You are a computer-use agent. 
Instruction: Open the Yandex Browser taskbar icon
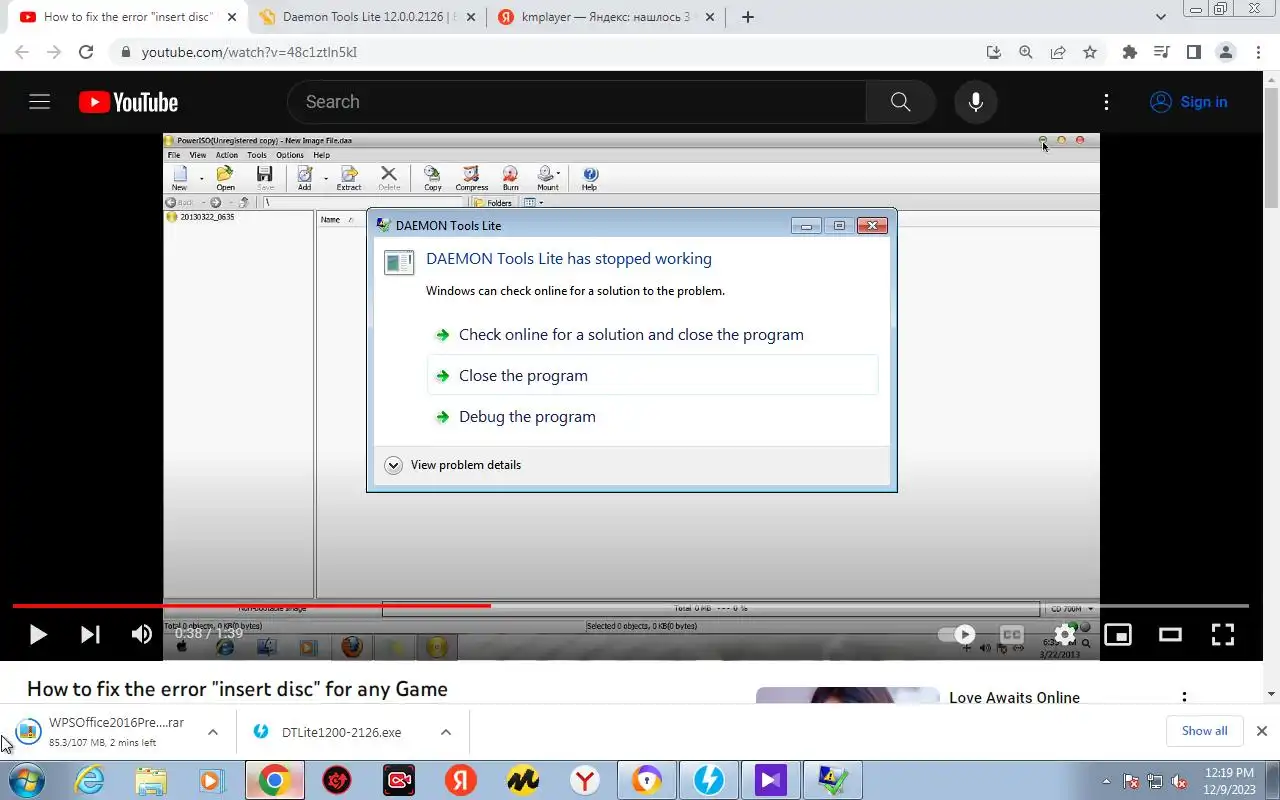click(585, 780)
